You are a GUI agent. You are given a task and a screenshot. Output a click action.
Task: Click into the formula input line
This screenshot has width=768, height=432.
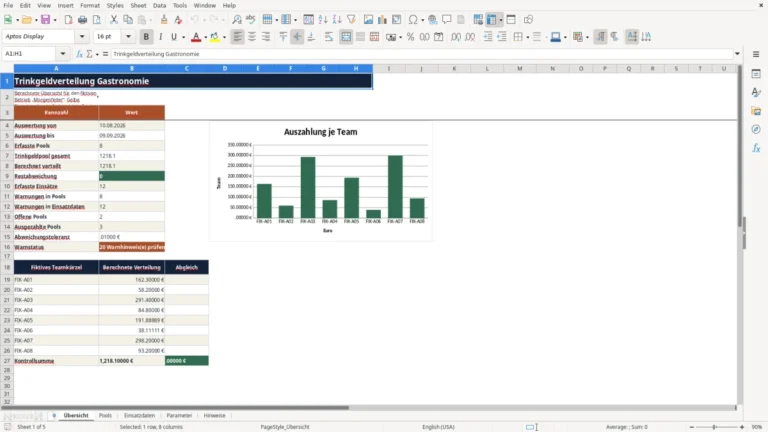422,54
